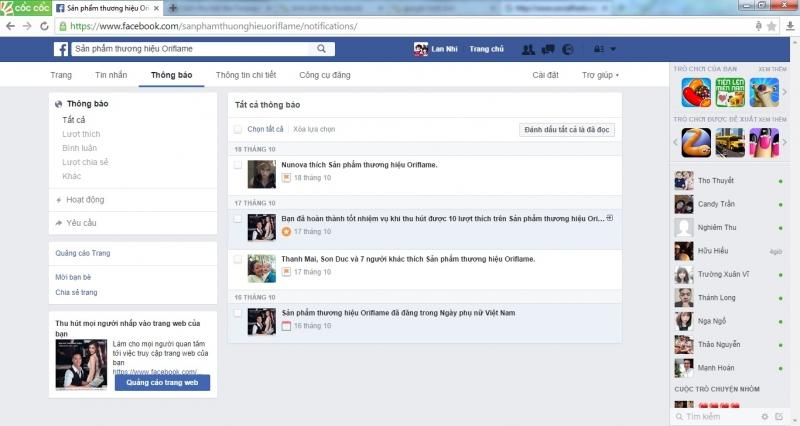This screenshot has width=800, height=426.
Task: Open the Công cụ đăng tab
Action: (324, 75)
